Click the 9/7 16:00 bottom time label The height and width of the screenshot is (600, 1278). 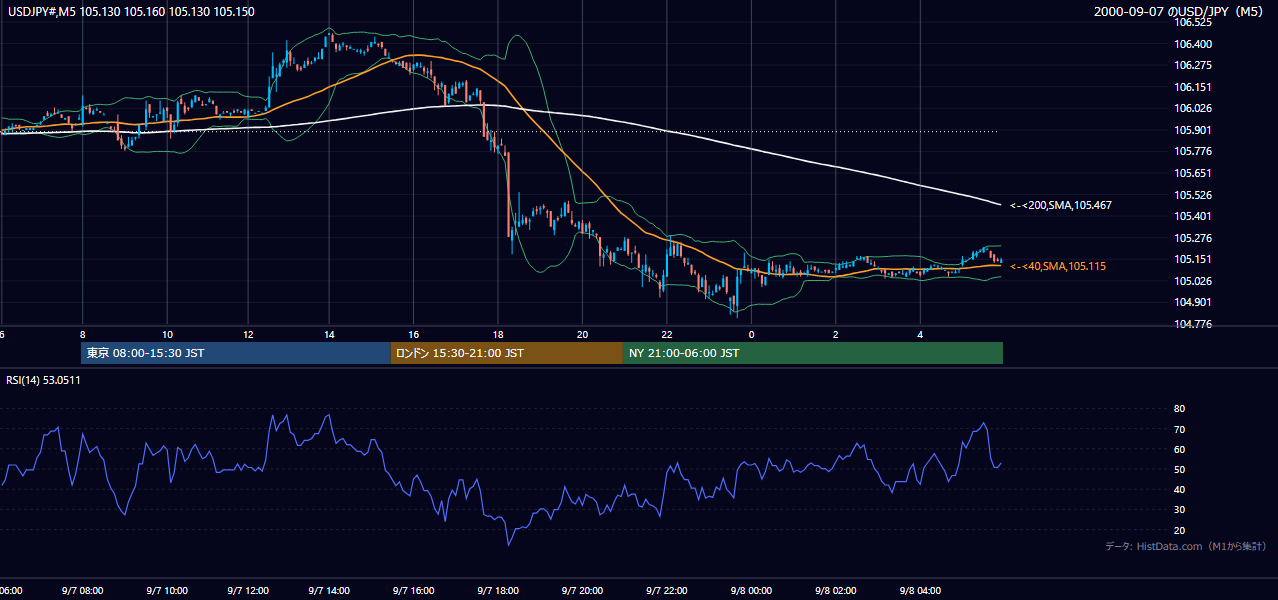tap(413, 591)
